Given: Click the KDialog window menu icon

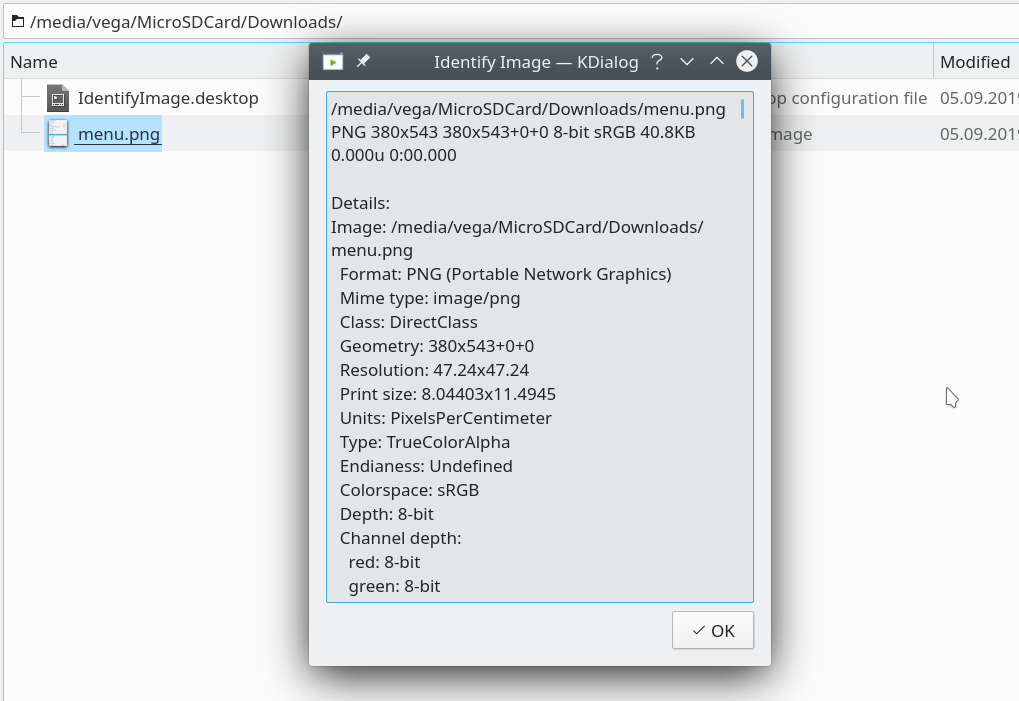Looking at the screenshot, I should point(333,62).
